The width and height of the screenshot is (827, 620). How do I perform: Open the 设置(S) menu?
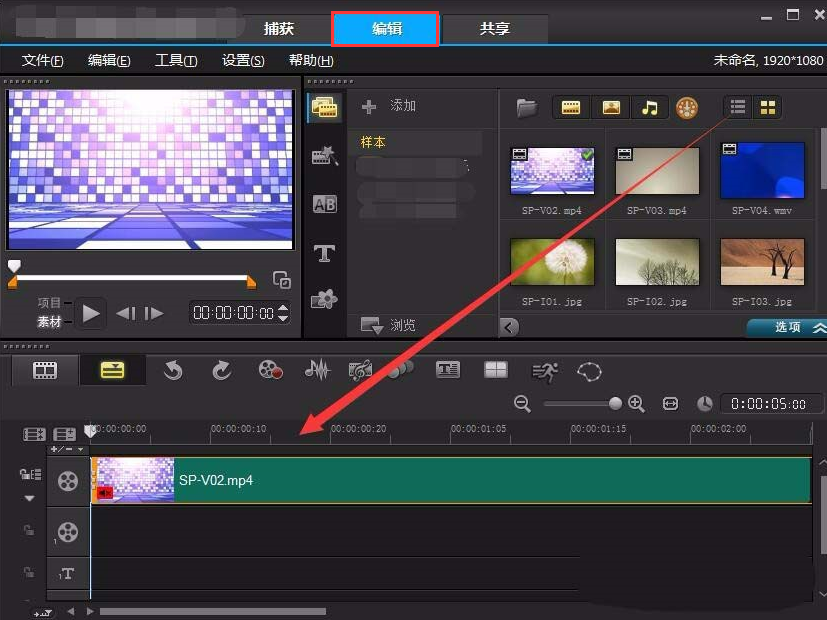243,61
